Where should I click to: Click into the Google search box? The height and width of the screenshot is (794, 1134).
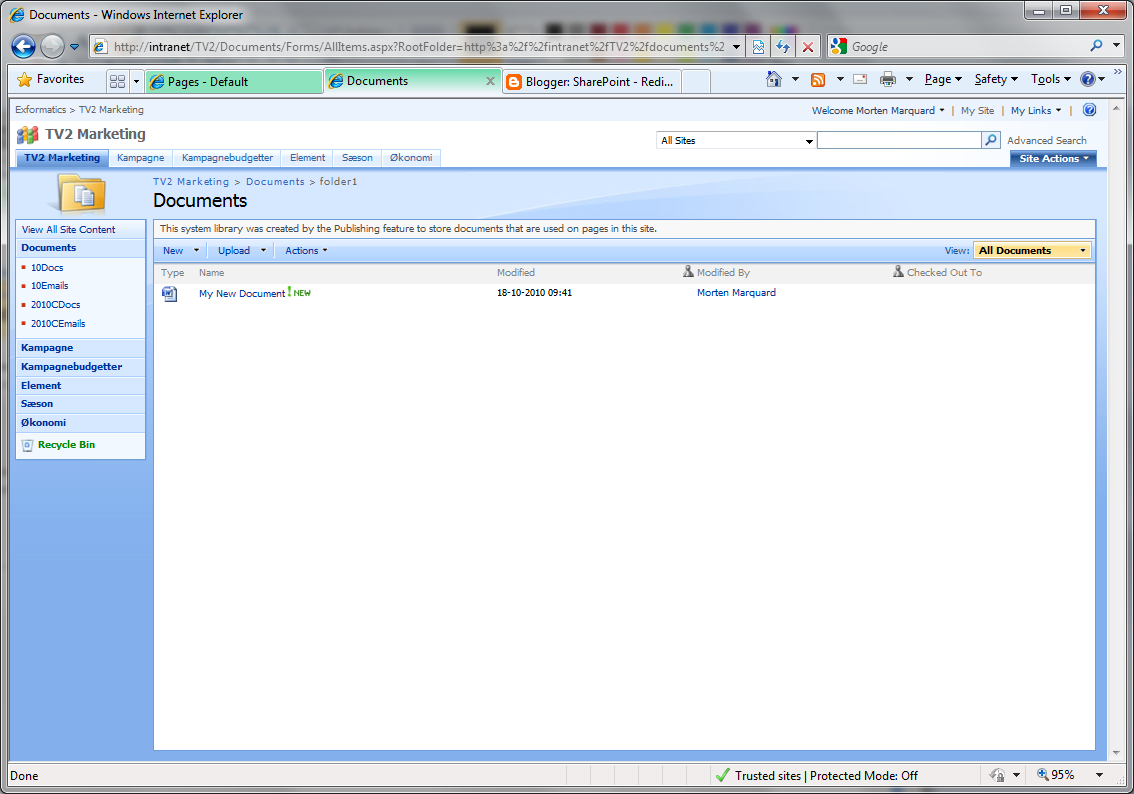966,47
